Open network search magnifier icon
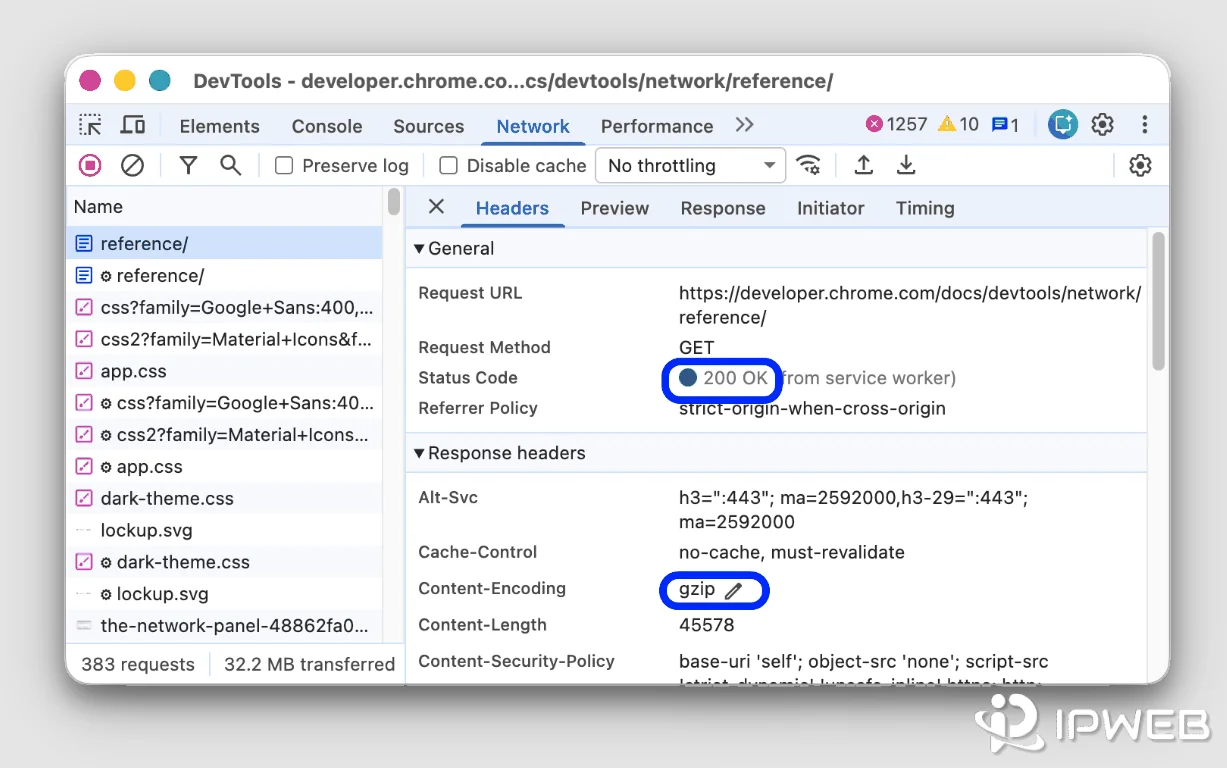This screenshot has width=1227, height=768. pos(230,165)
